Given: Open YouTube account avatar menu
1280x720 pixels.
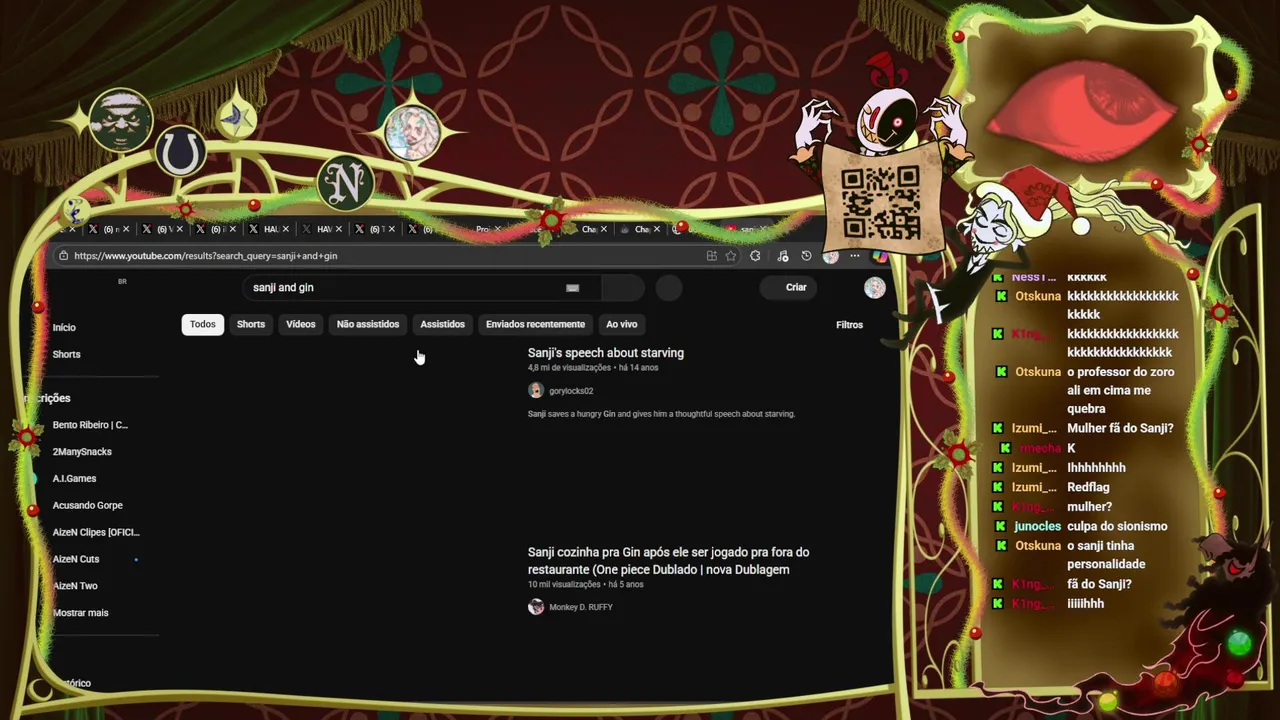Looking at the screenshot, I should [875, 288].
